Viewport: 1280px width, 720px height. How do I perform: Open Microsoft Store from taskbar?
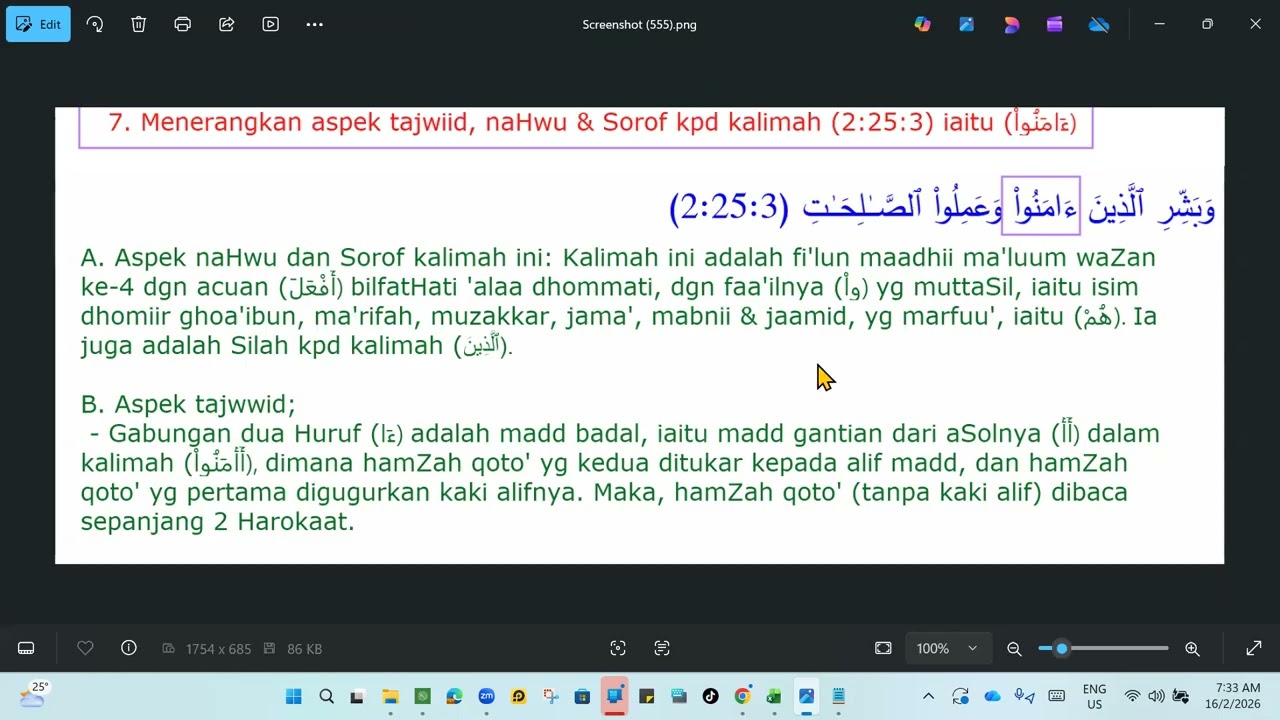[582, 696]
